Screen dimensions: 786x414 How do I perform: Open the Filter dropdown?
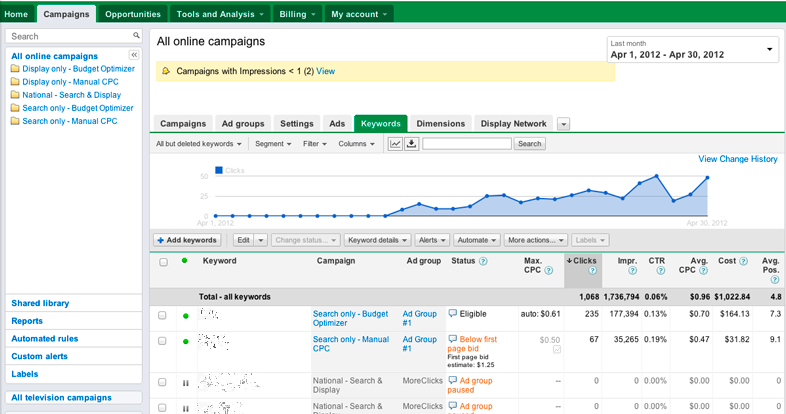(314, 144)
